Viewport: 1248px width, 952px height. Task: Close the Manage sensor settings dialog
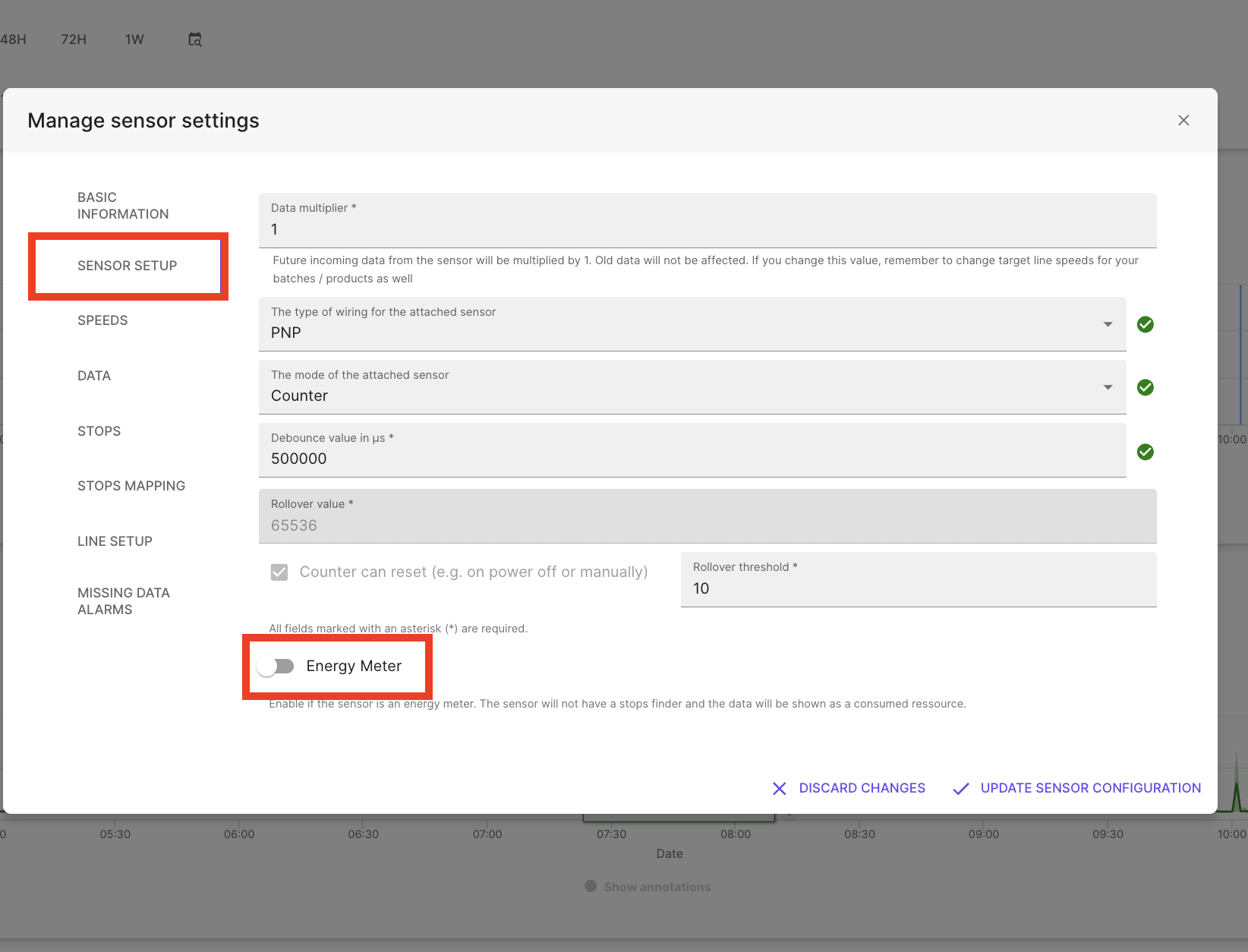(1183, 121)
